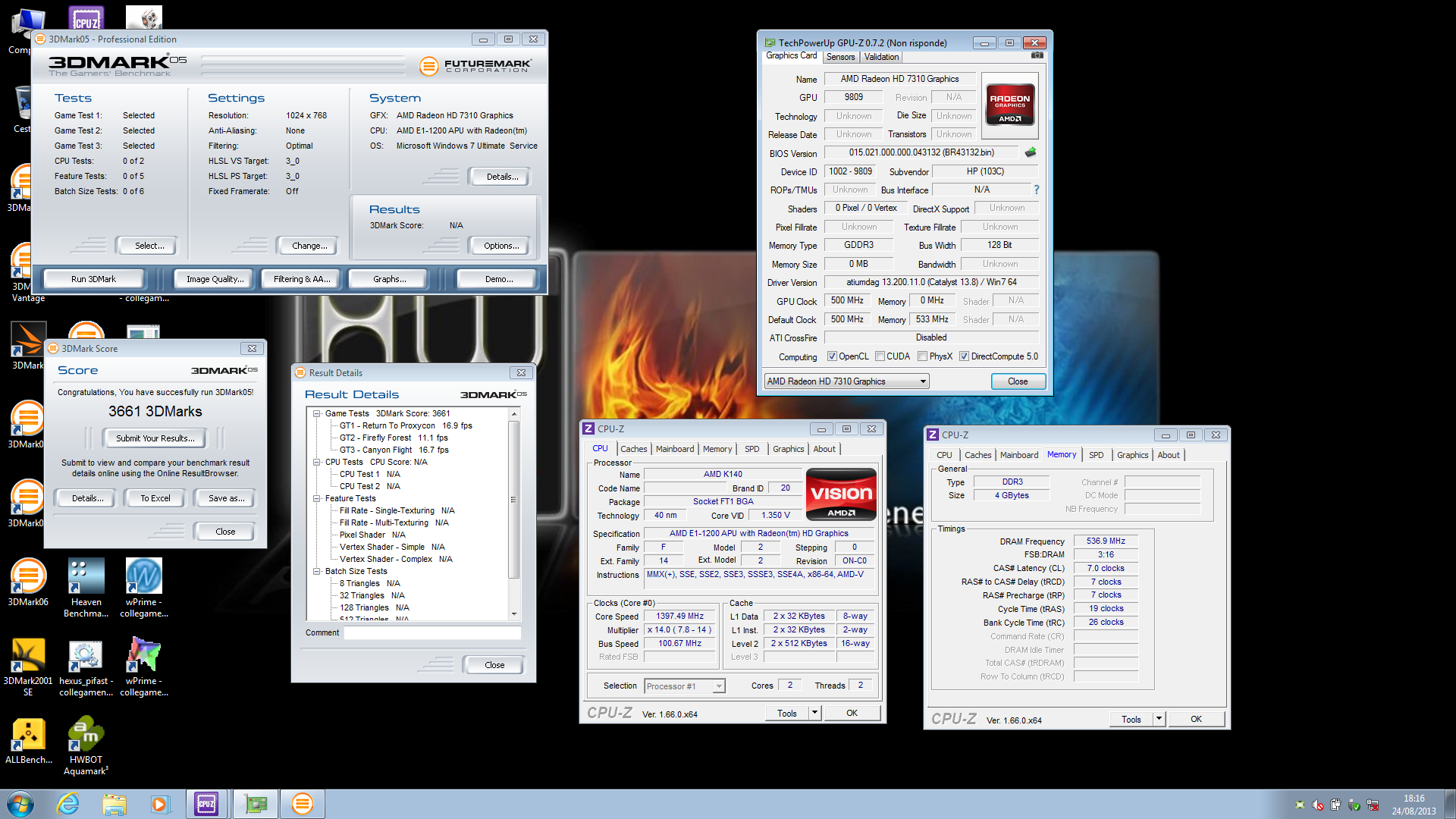
Task: Click Comment input field in Result Details
Action: [432, 632]
